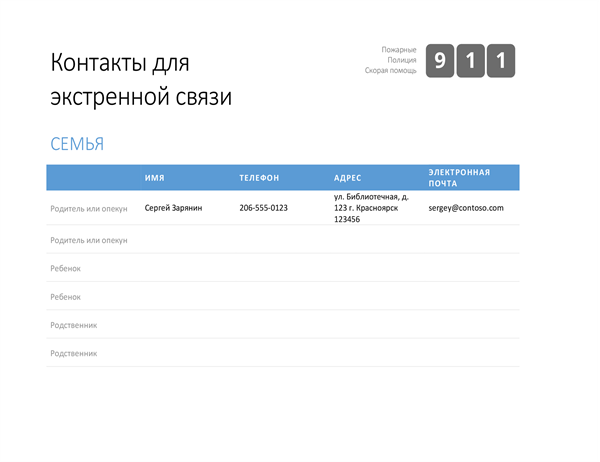Click the 'Полиция' label
The image size is (600, 462).
(x=402, y=60)
